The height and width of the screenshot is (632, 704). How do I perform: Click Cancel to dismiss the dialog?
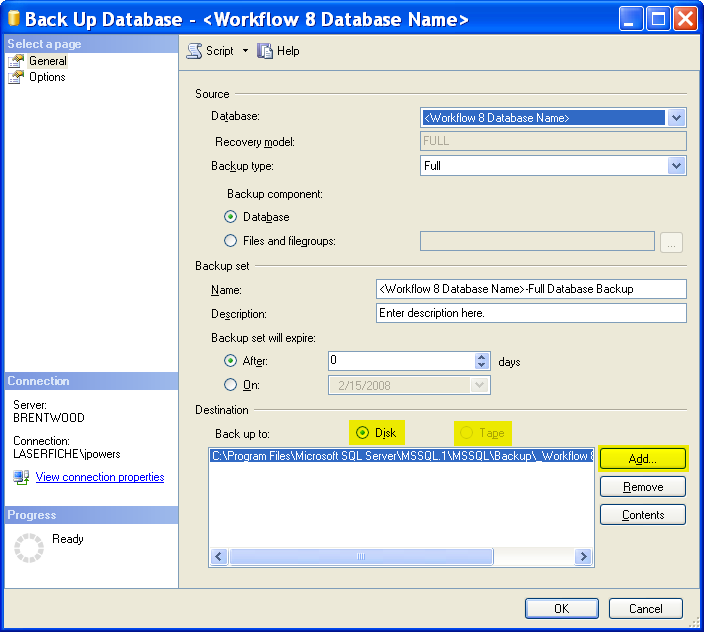646,609
